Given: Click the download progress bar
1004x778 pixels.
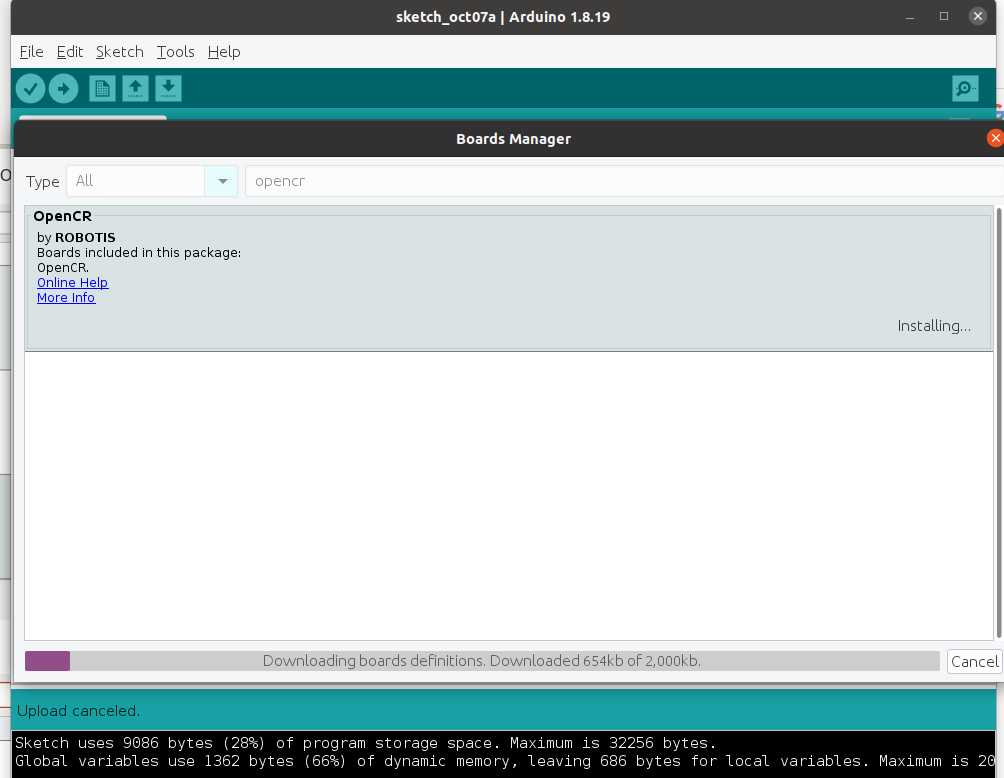Looking at the screenshot, I should coord(482,661).
